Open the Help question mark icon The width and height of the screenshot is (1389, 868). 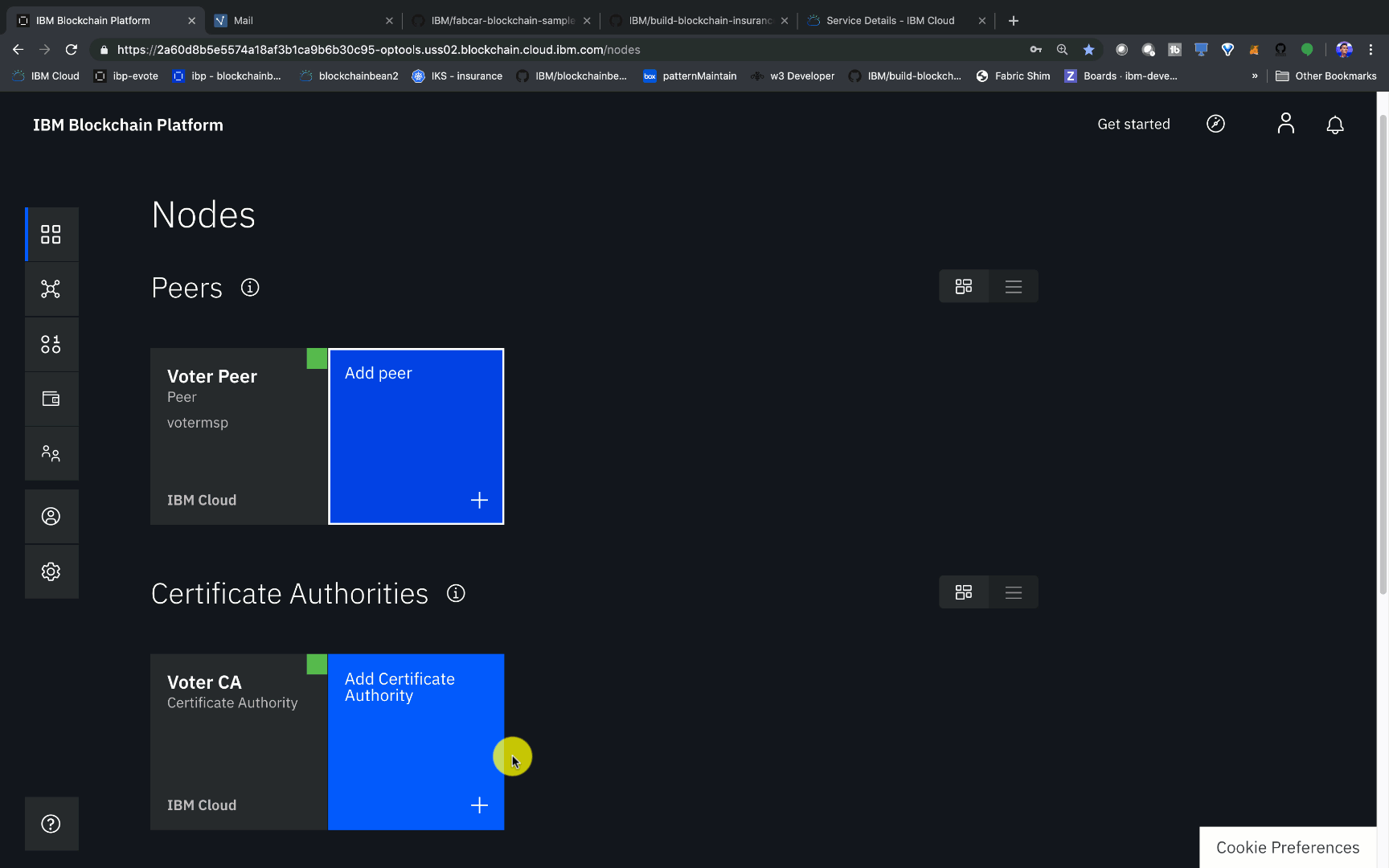51,824
